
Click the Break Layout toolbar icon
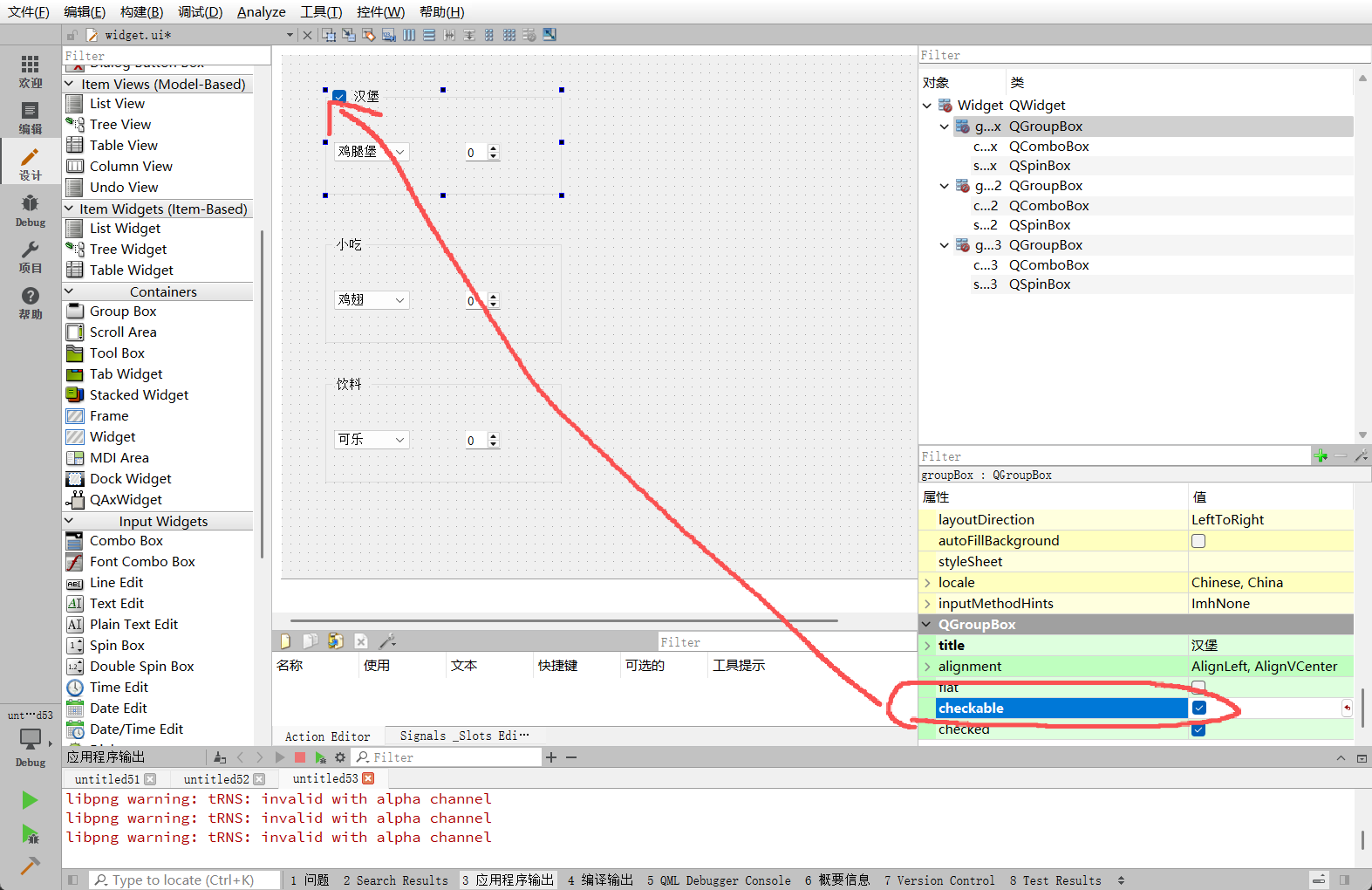[529, 35]
